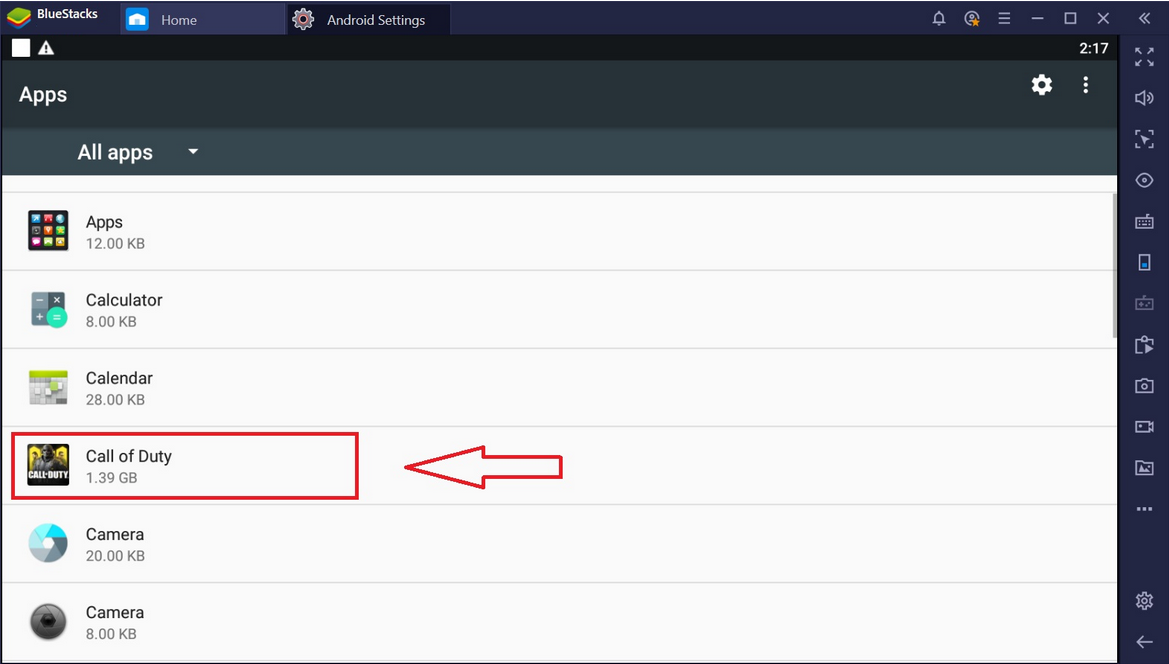The image size is (1169, 664).
Task: Open the BlueStacks notifications bell
Action: tap(939, 19)
